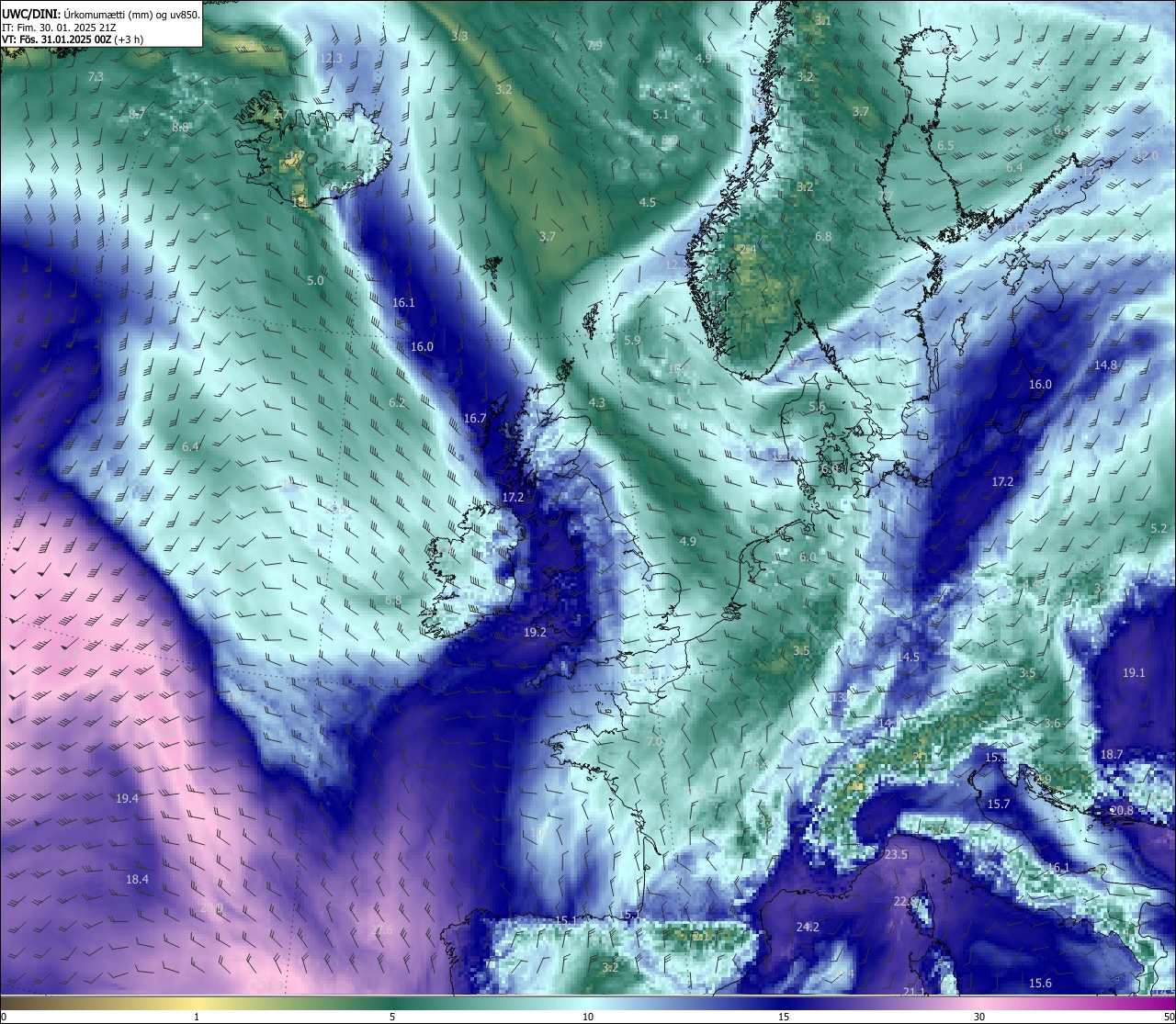Click the 15.6 value at the bottom right
Viewport: 1176px width, 1024px height.
coord(1040,983)
